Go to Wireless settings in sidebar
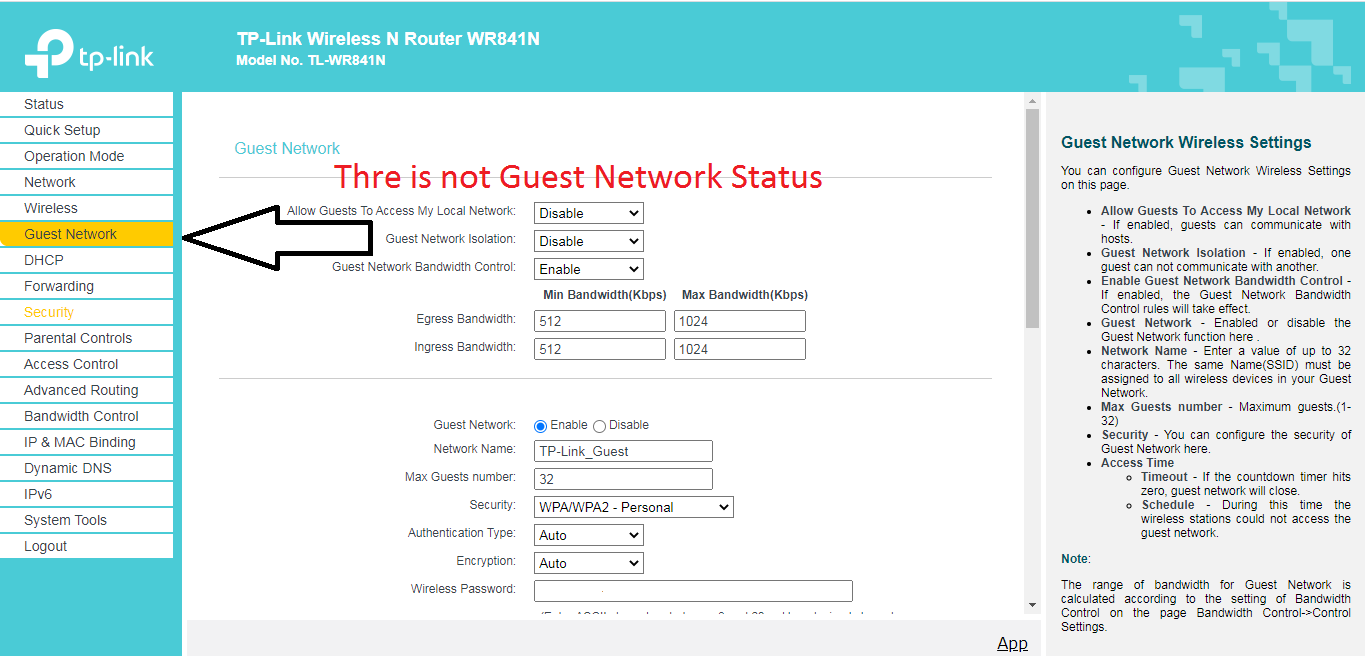 tap(51, 208)
